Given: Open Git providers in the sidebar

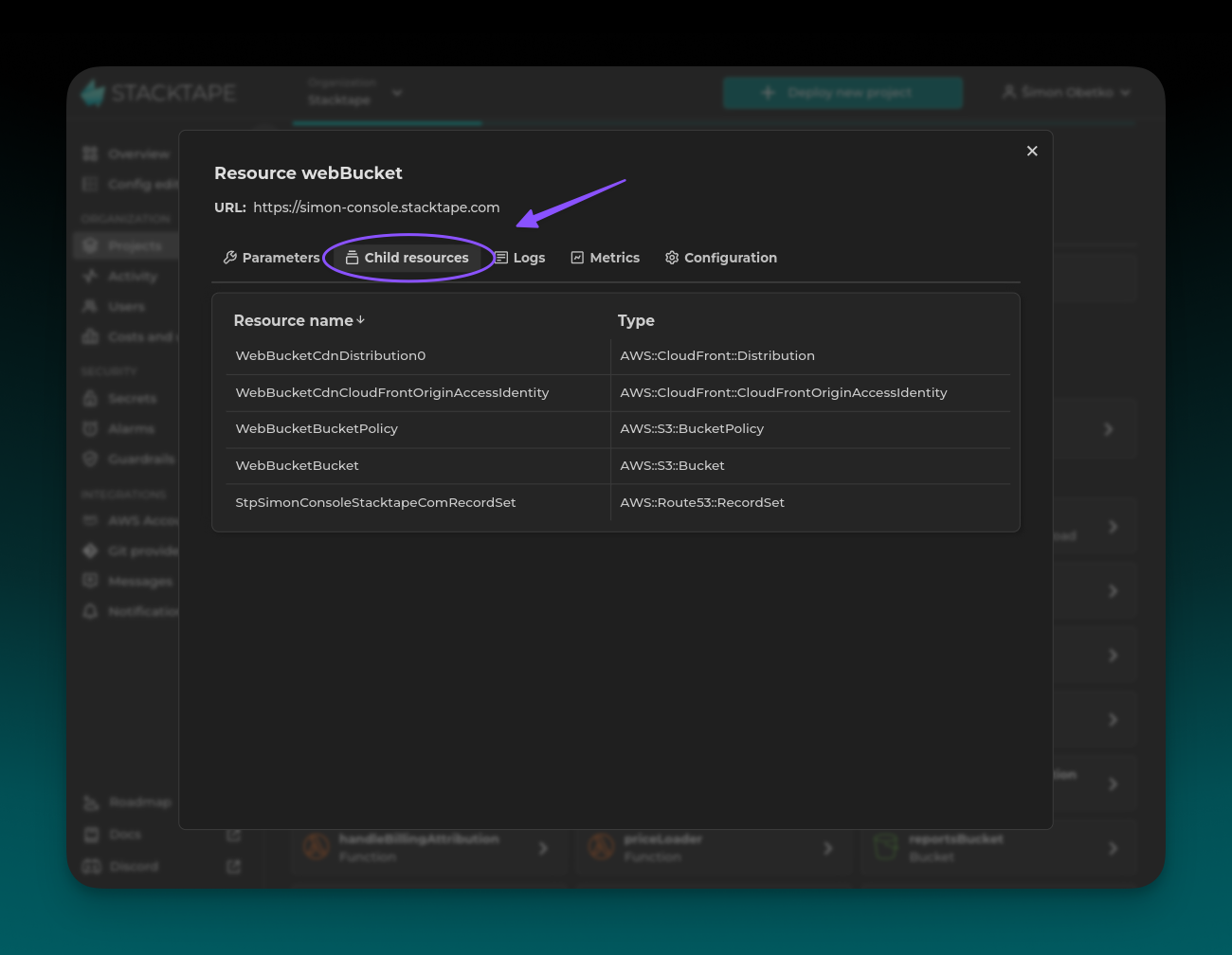Looking at the screenshot, I should [129, 550].
